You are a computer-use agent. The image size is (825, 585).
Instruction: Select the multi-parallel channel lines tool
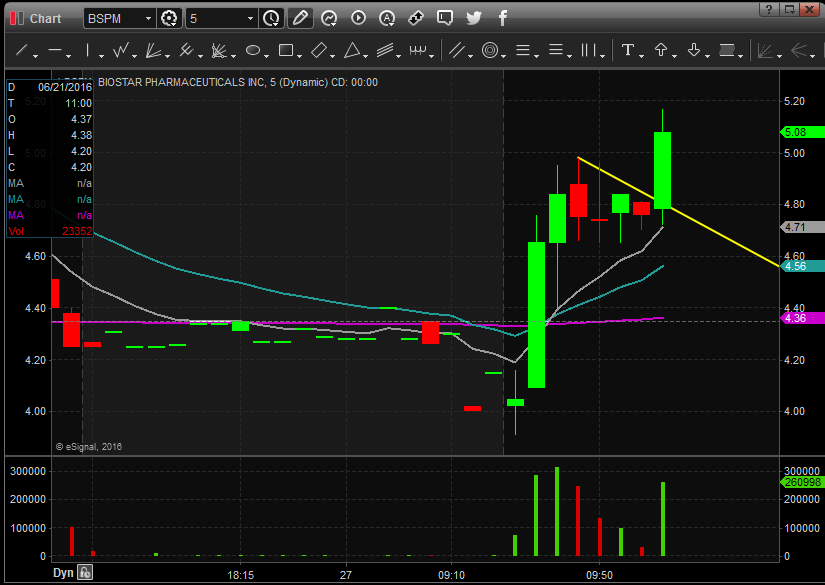click(385, 51)
